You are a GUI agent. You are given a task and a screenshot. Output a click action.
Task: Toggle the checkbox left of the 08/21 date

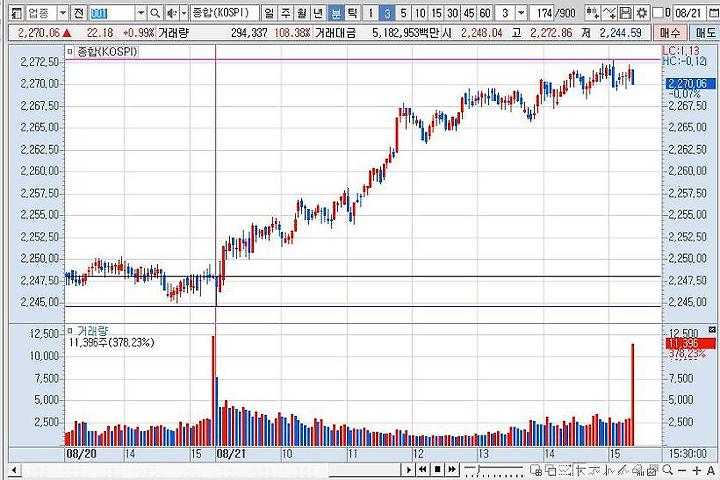tap(658, 13)
